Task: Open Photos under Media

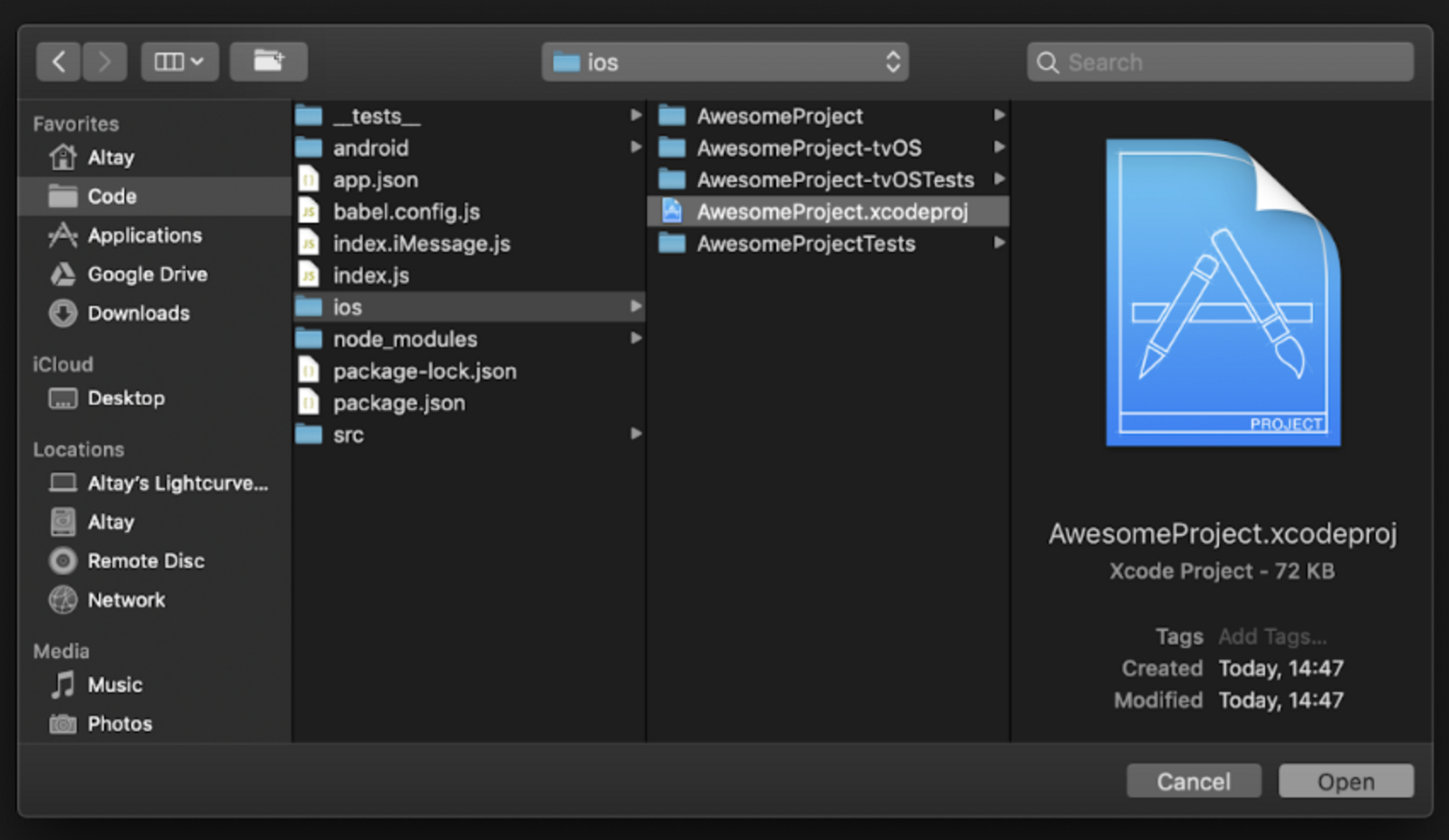Action: [x=154, y=724]
